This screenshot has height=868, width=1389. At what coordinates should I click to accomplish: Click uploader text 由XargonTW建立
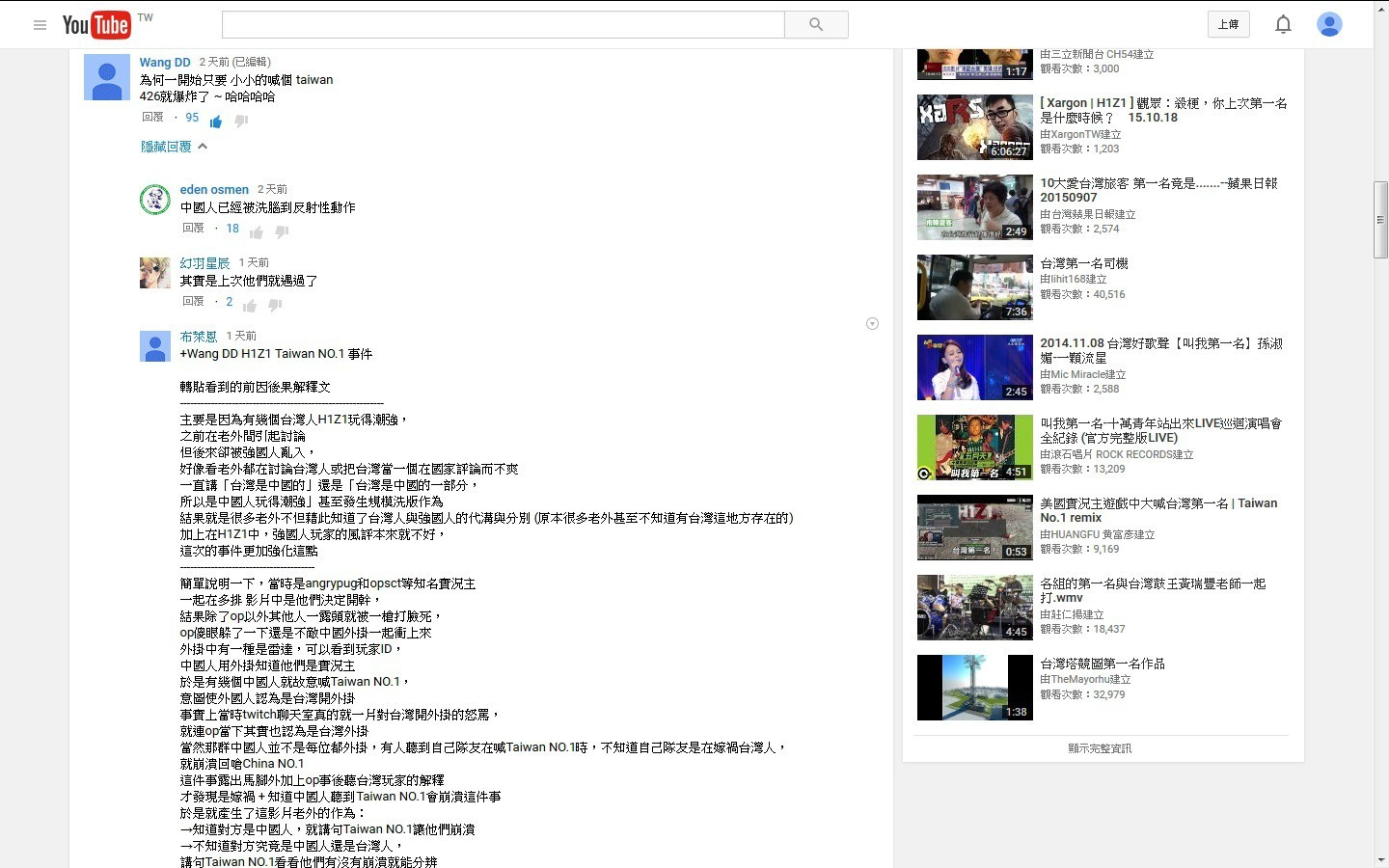click(x=1080, y=134)
